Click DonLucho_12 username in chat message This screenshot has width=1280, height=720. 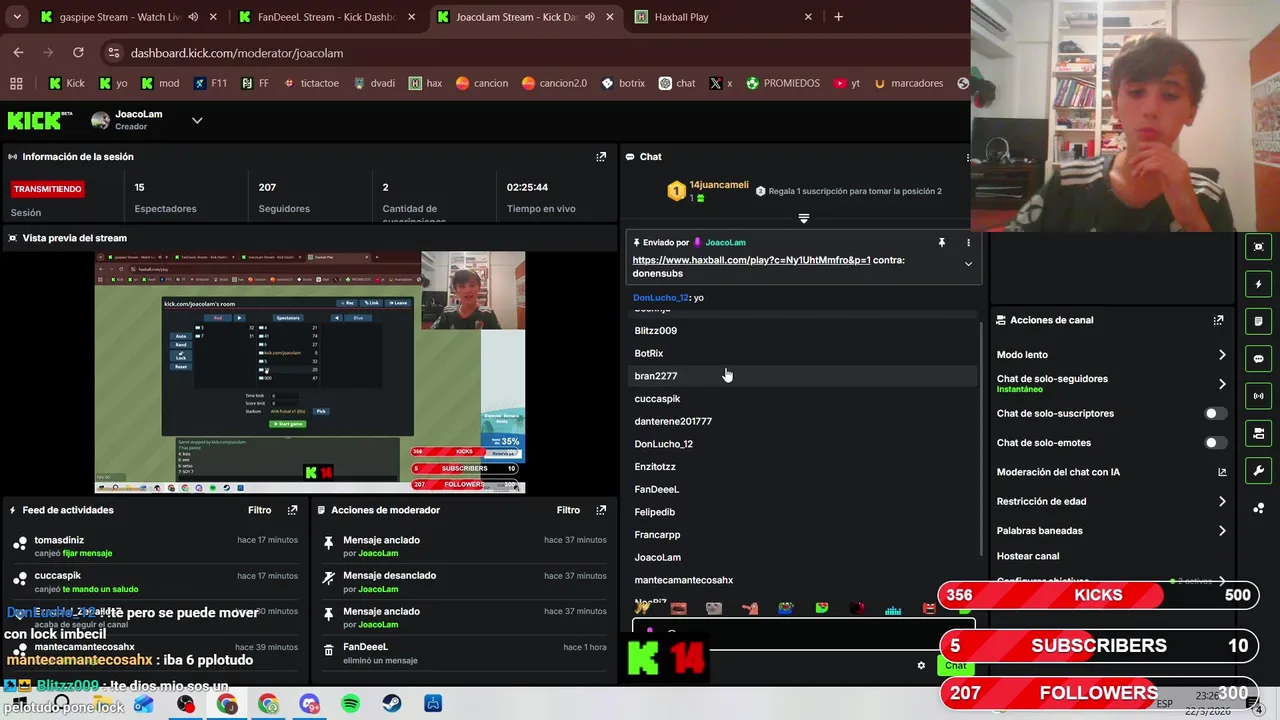661,298
